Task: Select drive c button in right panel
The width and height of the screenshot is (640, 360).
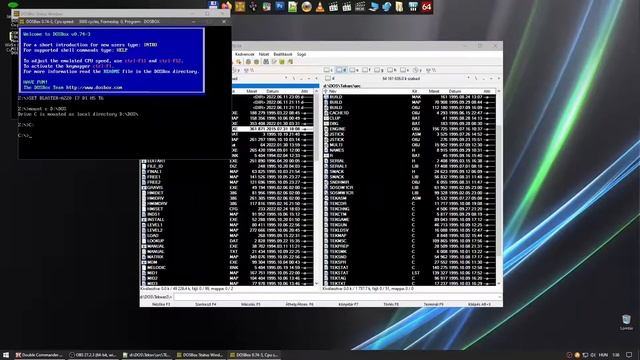Action: [328, 70]
